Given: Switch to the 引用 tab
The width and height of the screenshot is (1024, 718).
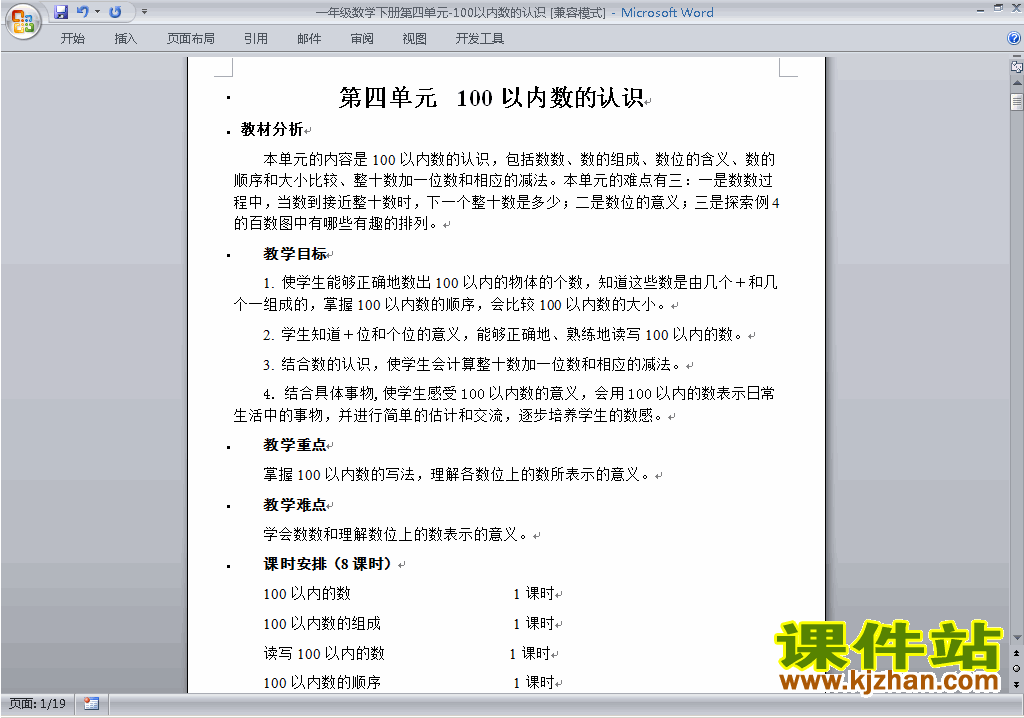Looking at the screenshot, I should pyautogui.click(x=255, y=39).
